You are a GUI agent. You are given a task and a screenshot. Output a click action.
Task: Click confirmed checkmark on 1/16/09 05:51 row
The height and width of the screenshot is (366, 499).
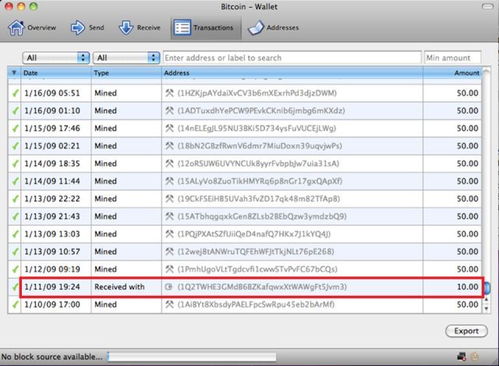(15, 93)
